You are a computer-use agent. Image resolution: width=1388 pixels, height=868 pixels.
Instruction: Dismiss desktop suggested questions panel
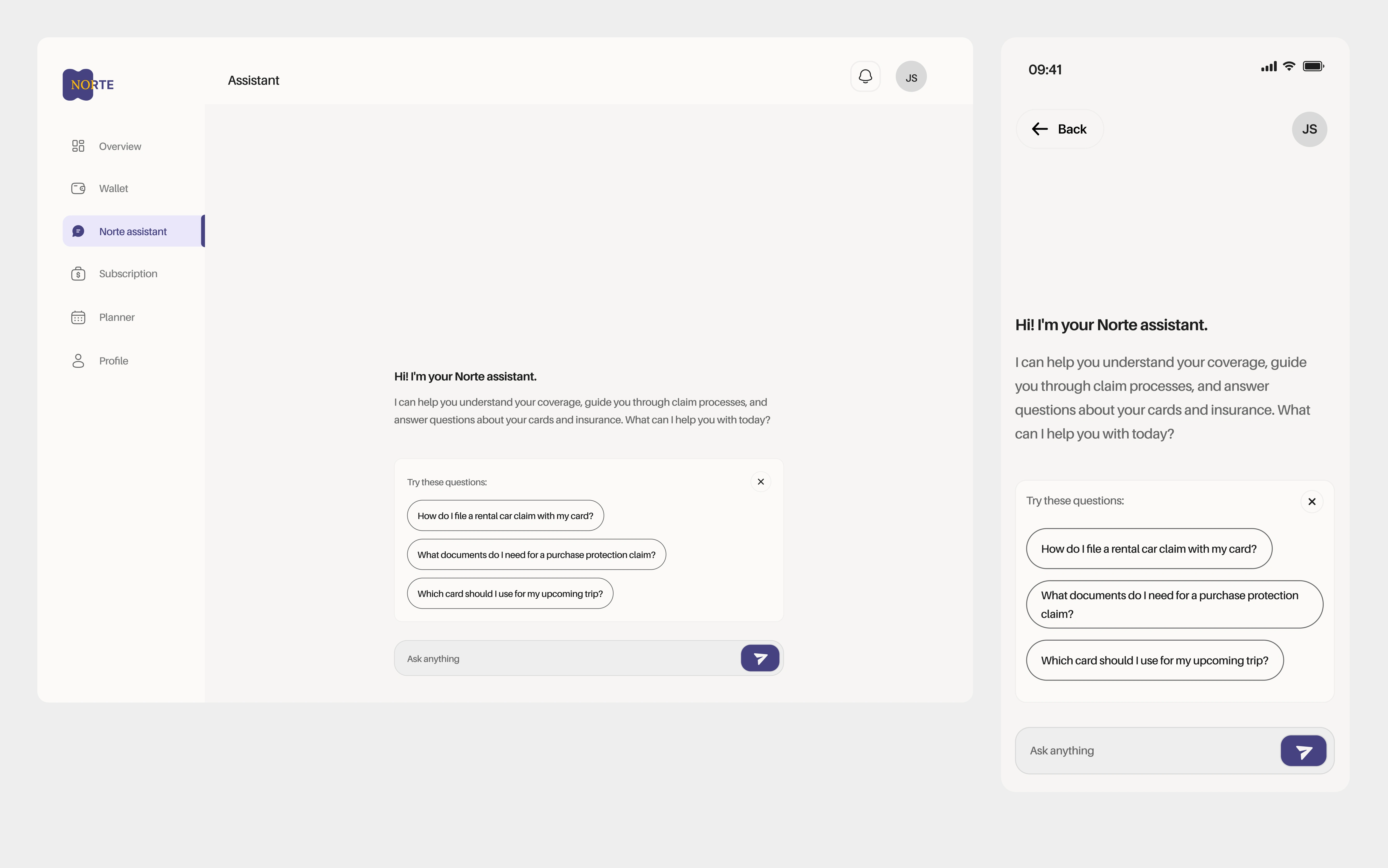pyautogui.click(x=760, y=482)
